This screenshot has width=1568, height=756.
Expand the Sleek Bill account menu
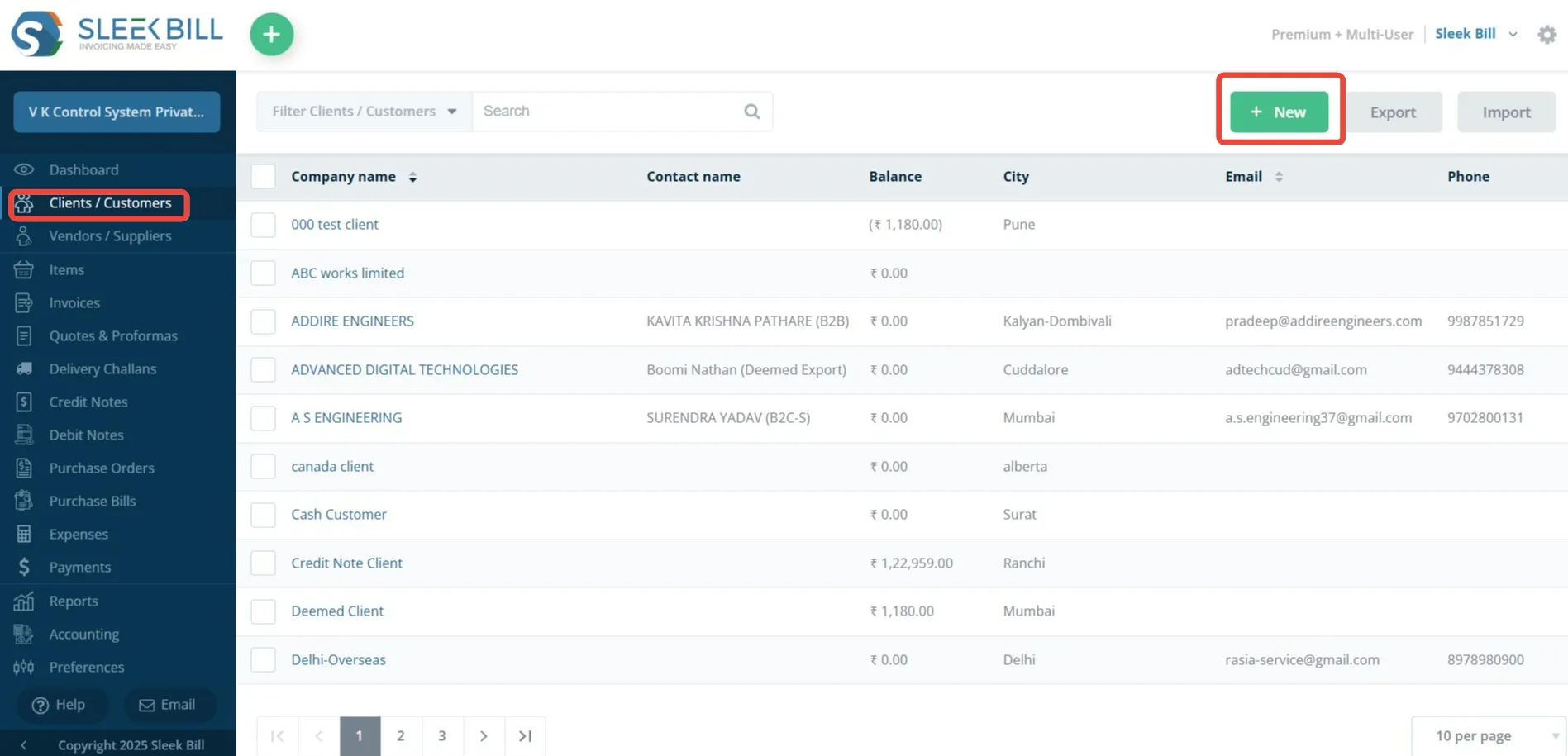1476,34
